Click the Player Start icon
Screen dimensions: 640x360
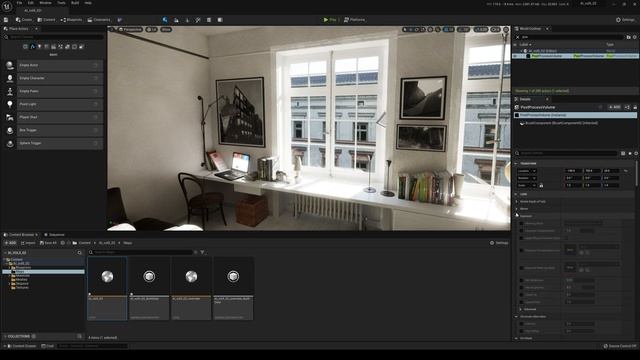(x=10, y=117)
